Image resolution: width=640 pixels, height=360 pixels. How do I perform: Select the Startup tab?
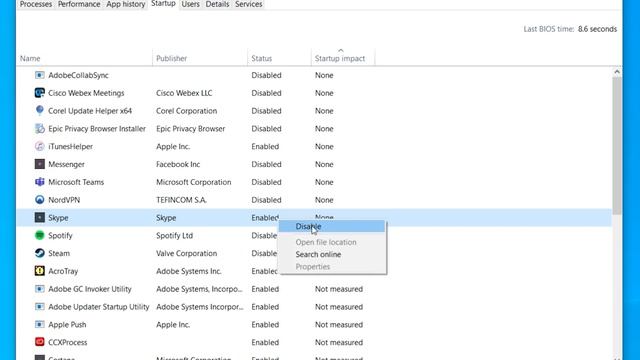pos(163,4)
